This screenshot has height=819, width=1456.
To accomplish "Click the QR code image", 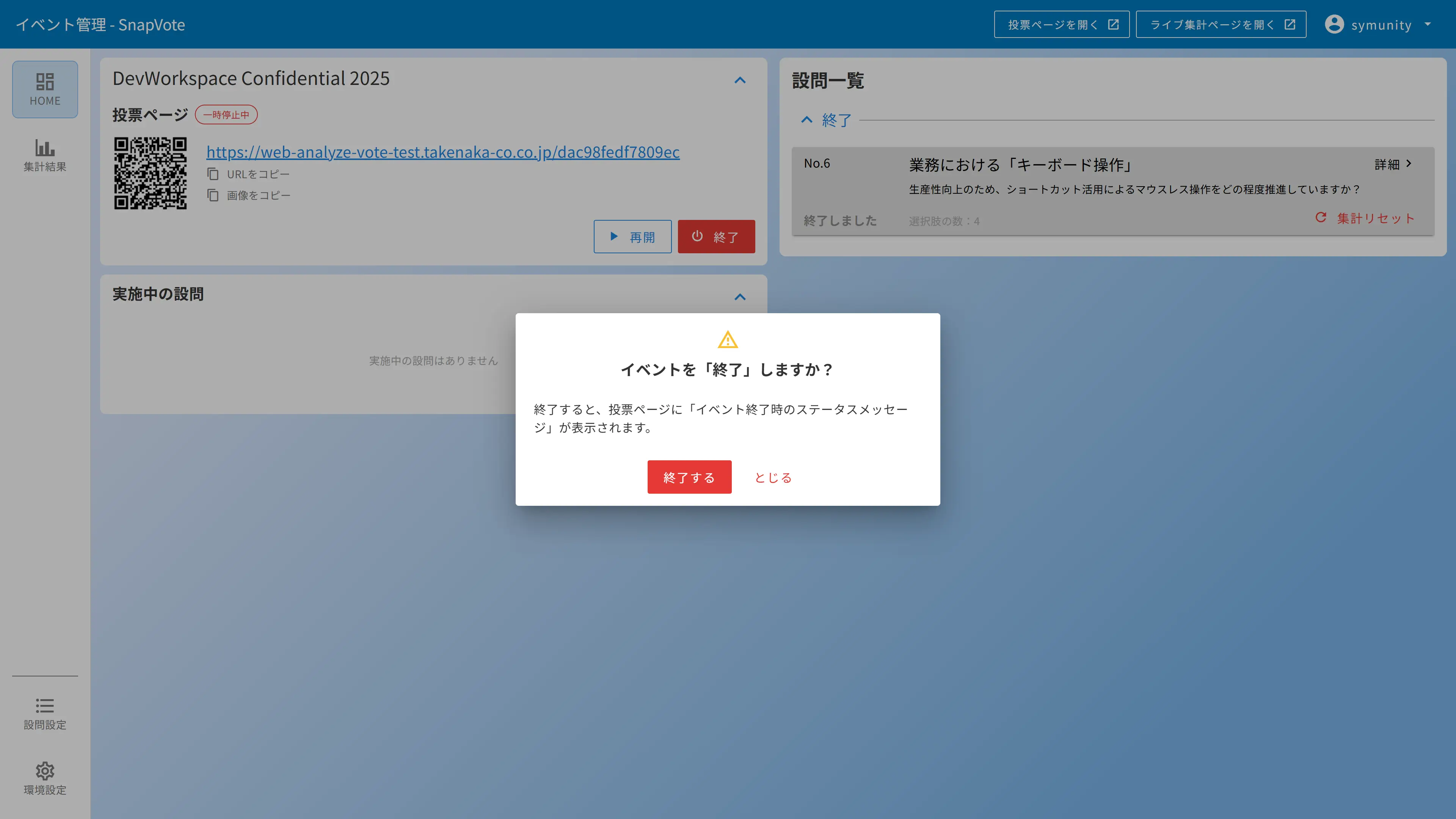I will (151, 174).
